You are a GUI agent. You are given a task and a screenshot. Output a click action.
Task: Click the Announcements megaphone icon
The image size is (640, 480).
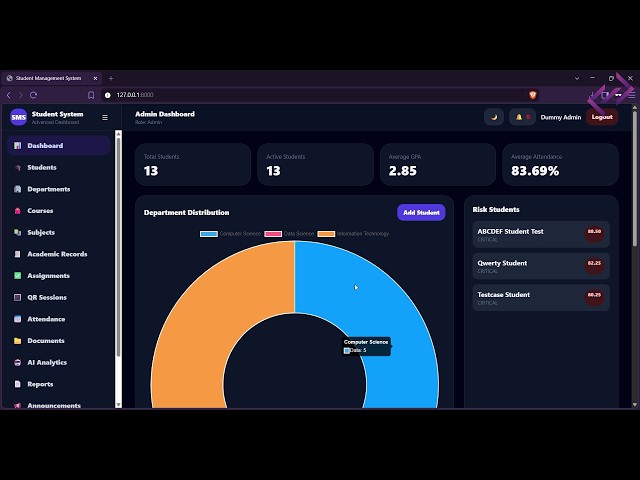click(18, 405)
